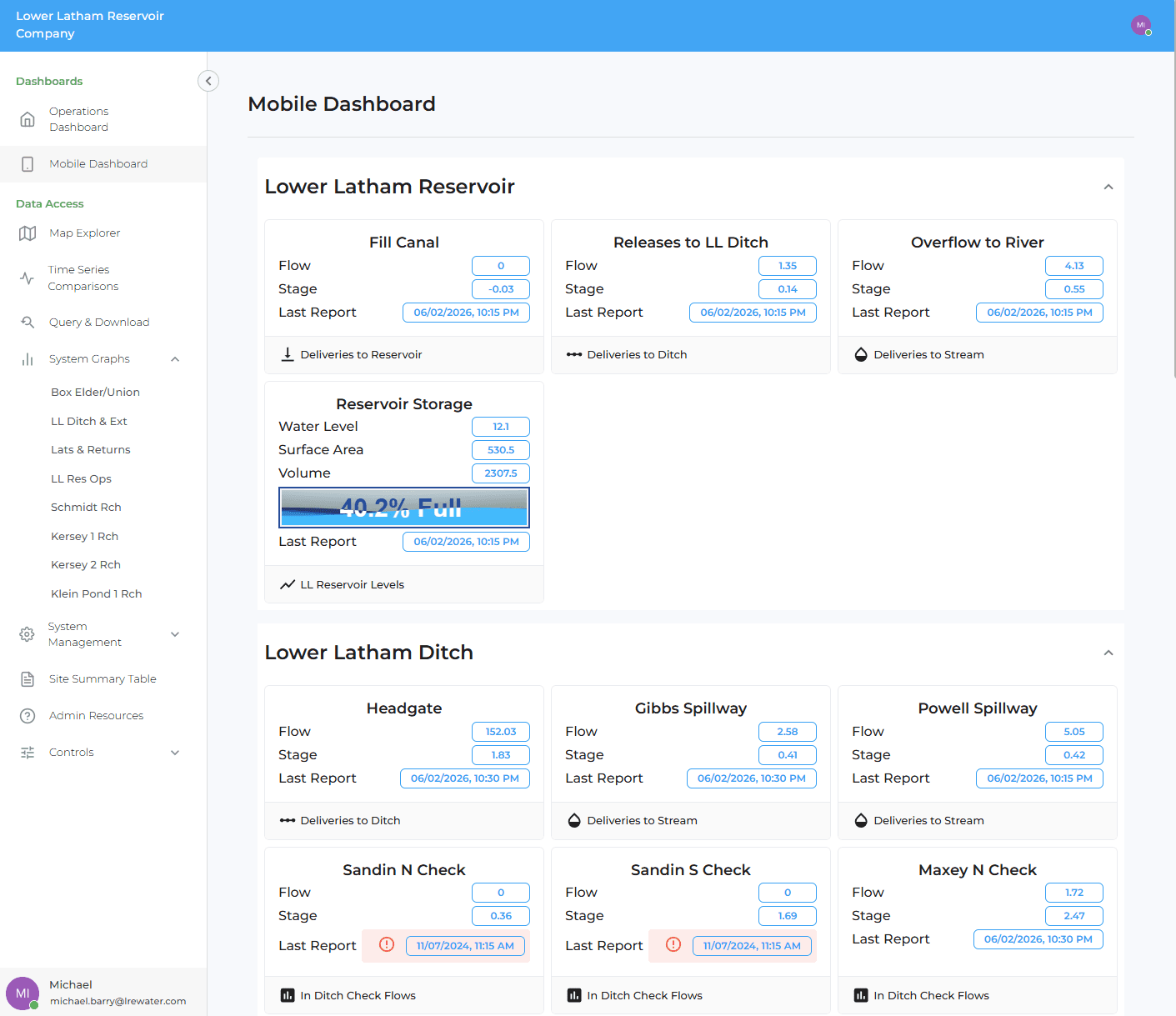Collapse the Lower Latham Reservoir section
The height and width of the screenshot is (1016, 1176).
click(1108, 187)
